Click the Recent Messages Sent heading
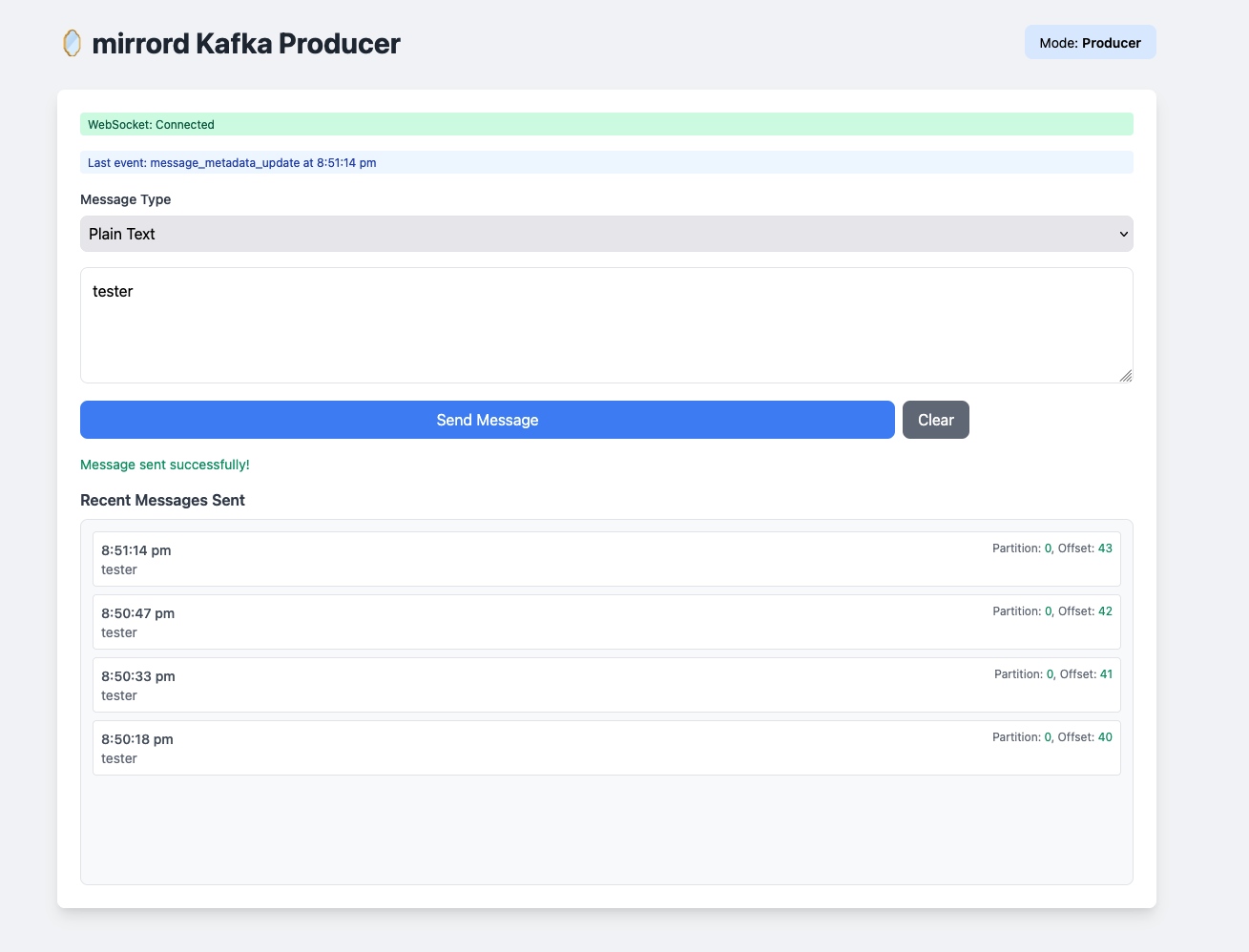1249x952 pixels. [x=162, y=500]
